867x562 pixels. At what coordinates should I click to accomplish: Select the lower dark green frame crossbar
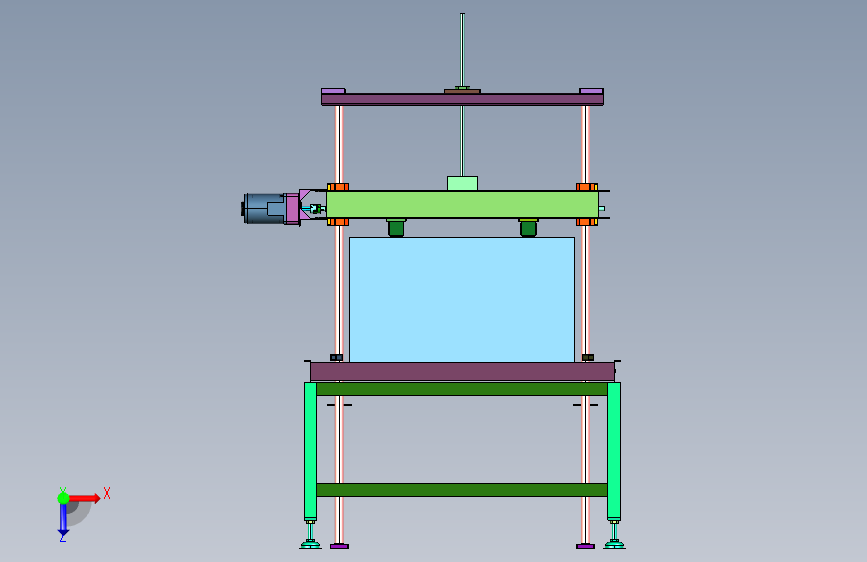point(462,490)
